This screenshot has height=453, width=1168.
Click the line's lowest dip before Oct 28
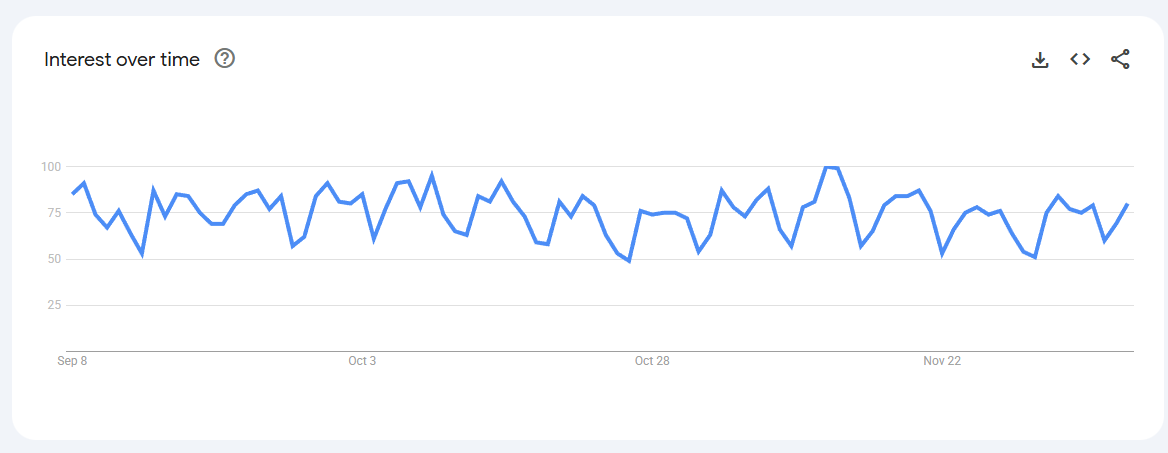tap(629, 261)
